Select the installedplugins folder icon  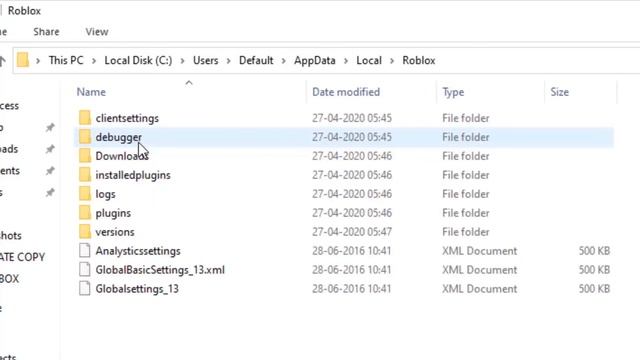[x=85, y=175]
